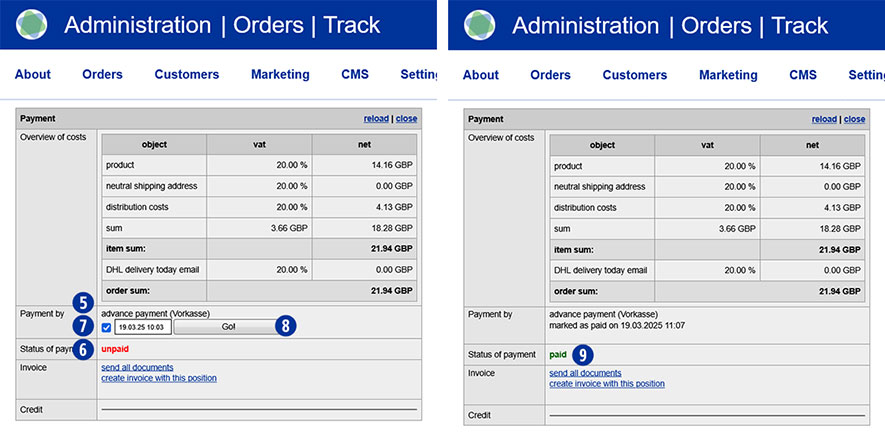Viewport: 885px width, 437px height.
Task: Click the blue number 6 marker
Action: [x=84, y=348]
